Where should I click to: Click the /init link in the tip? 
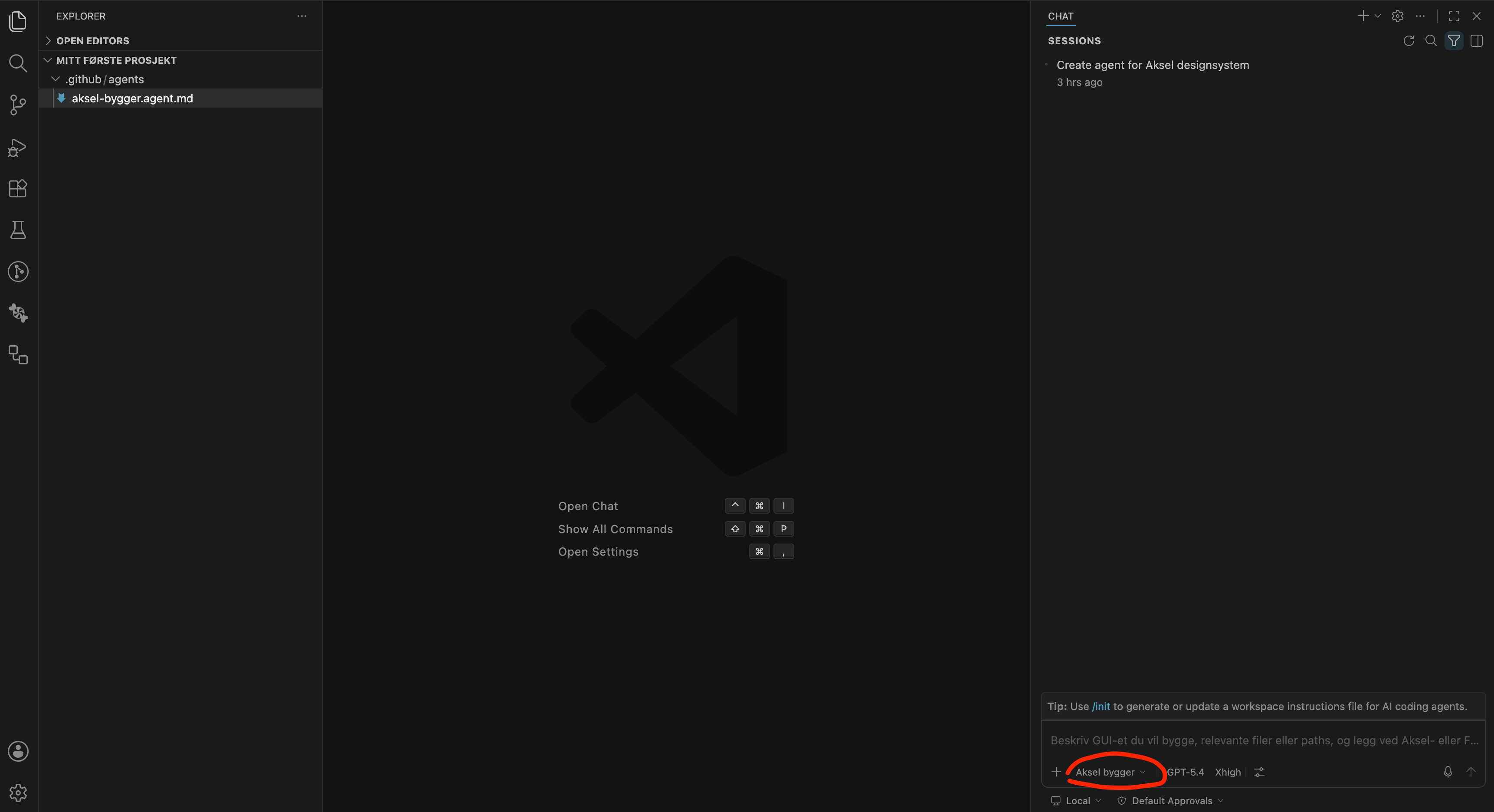click(1101, 707)
